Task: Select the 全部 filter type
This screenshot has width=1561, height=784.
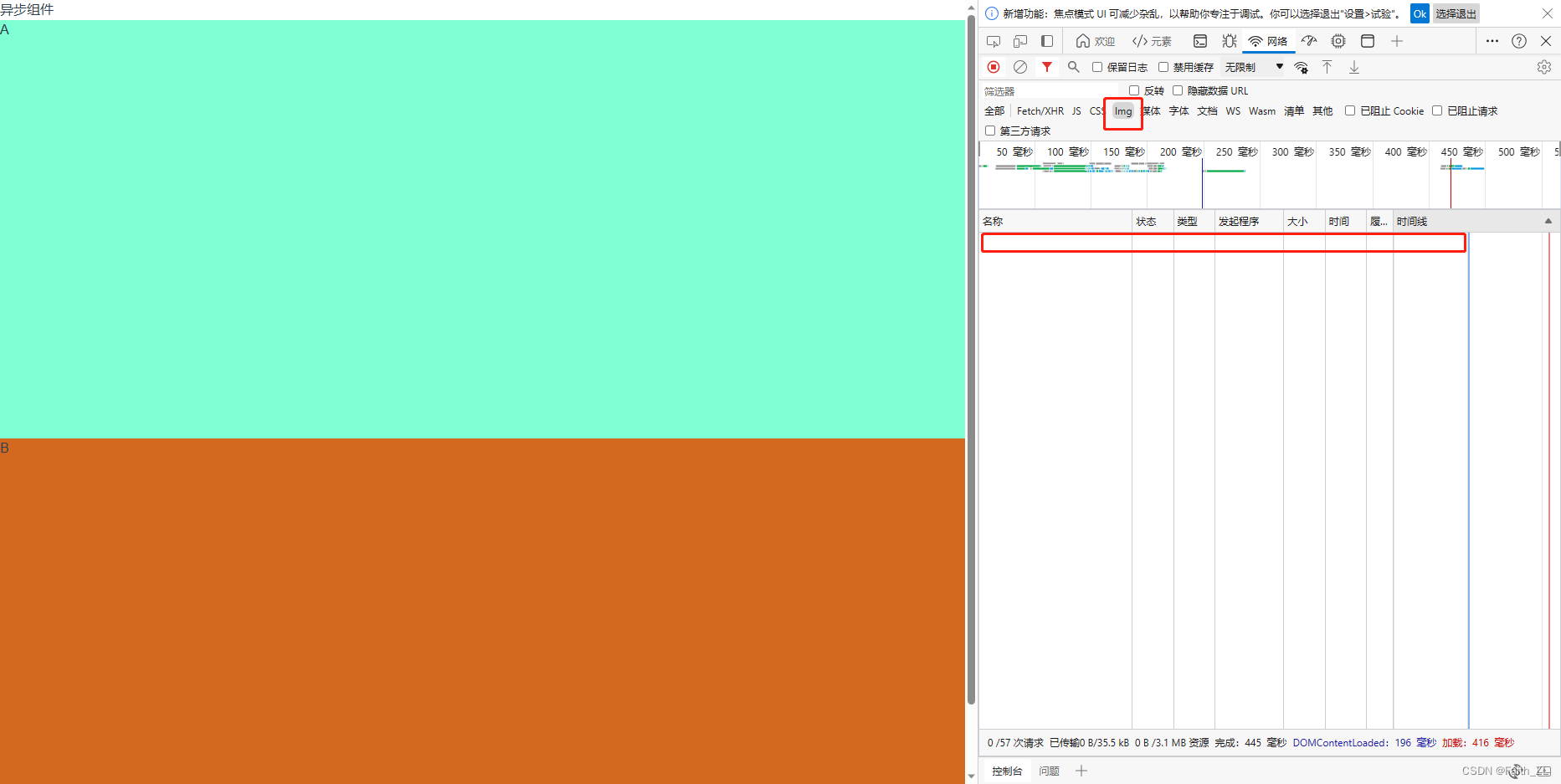Action: click(994, 111)
